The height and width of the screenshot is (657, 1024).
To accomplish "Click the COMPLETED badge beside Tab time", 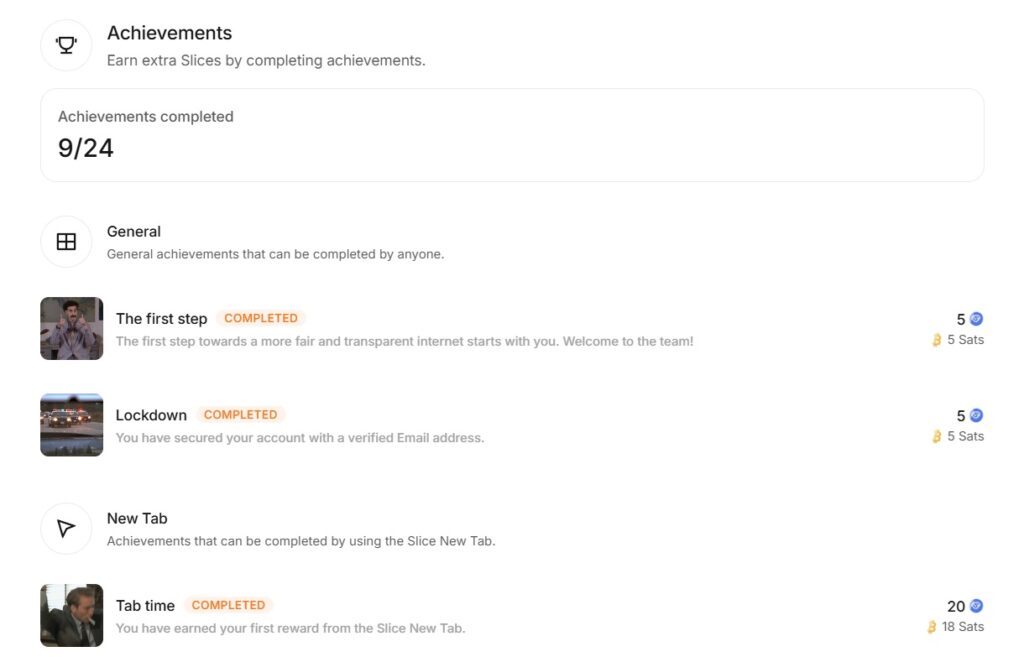I will point(228,605).
